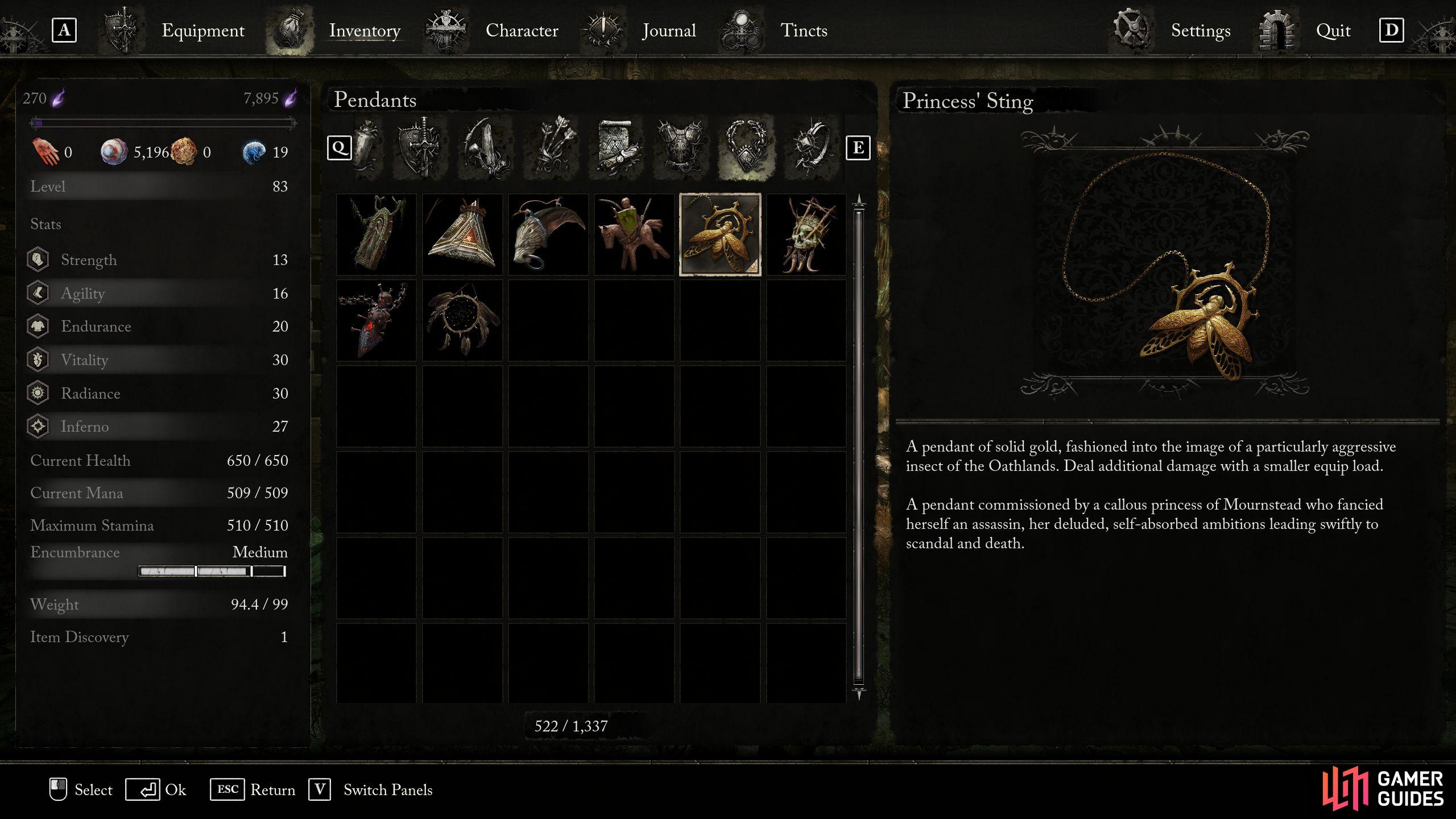Click the Inferno stat icon
The image size is (1456, 819).
pos(38,427)
